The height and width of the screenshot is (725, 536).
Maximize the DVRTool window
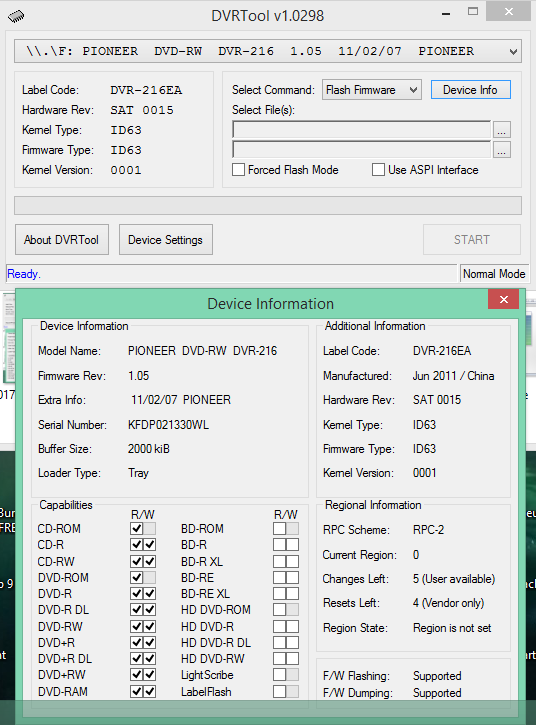[x=473, y=12]
